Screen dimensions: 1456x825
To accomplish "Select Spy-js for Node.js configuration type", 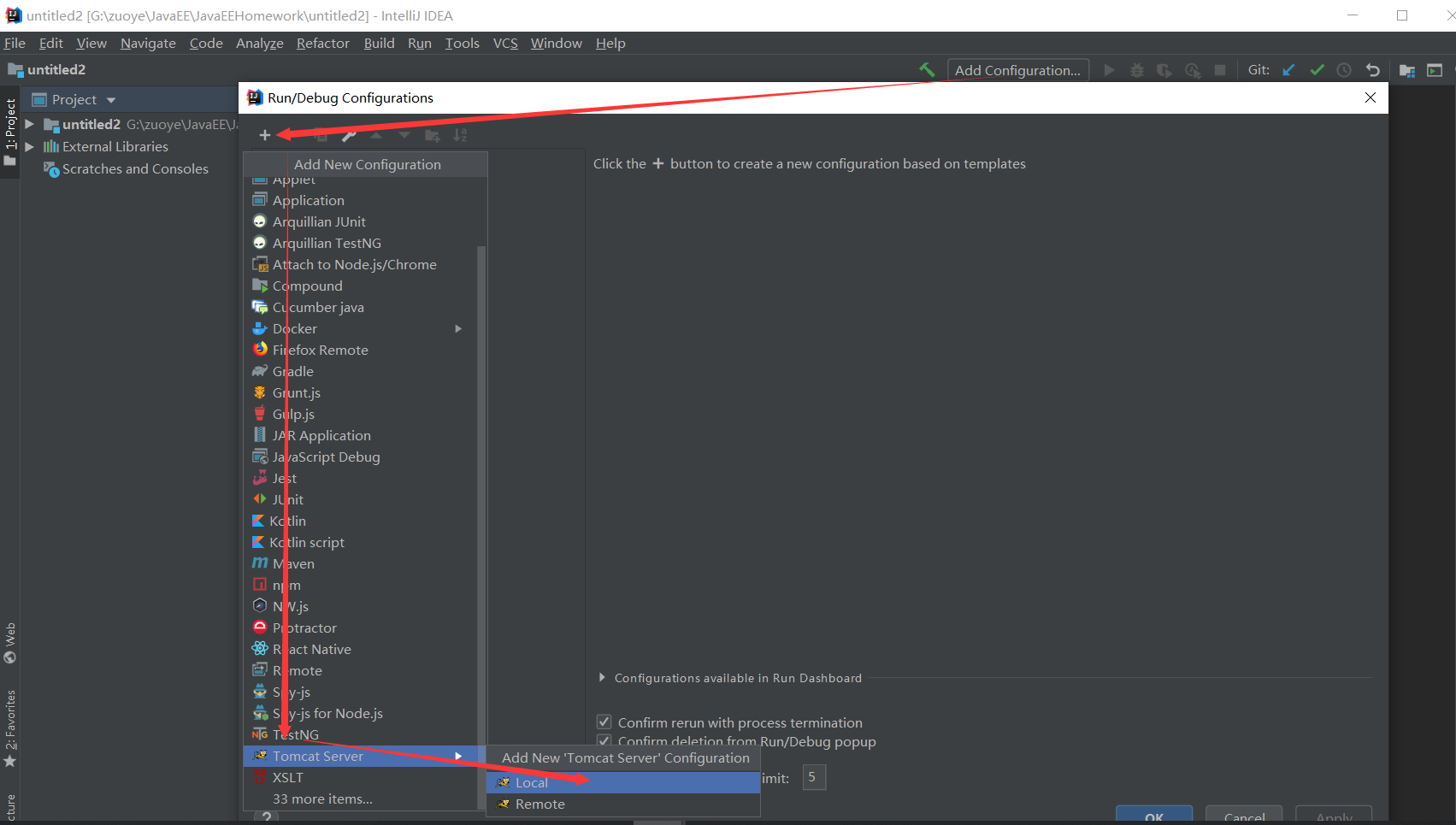I will (365, 713).
